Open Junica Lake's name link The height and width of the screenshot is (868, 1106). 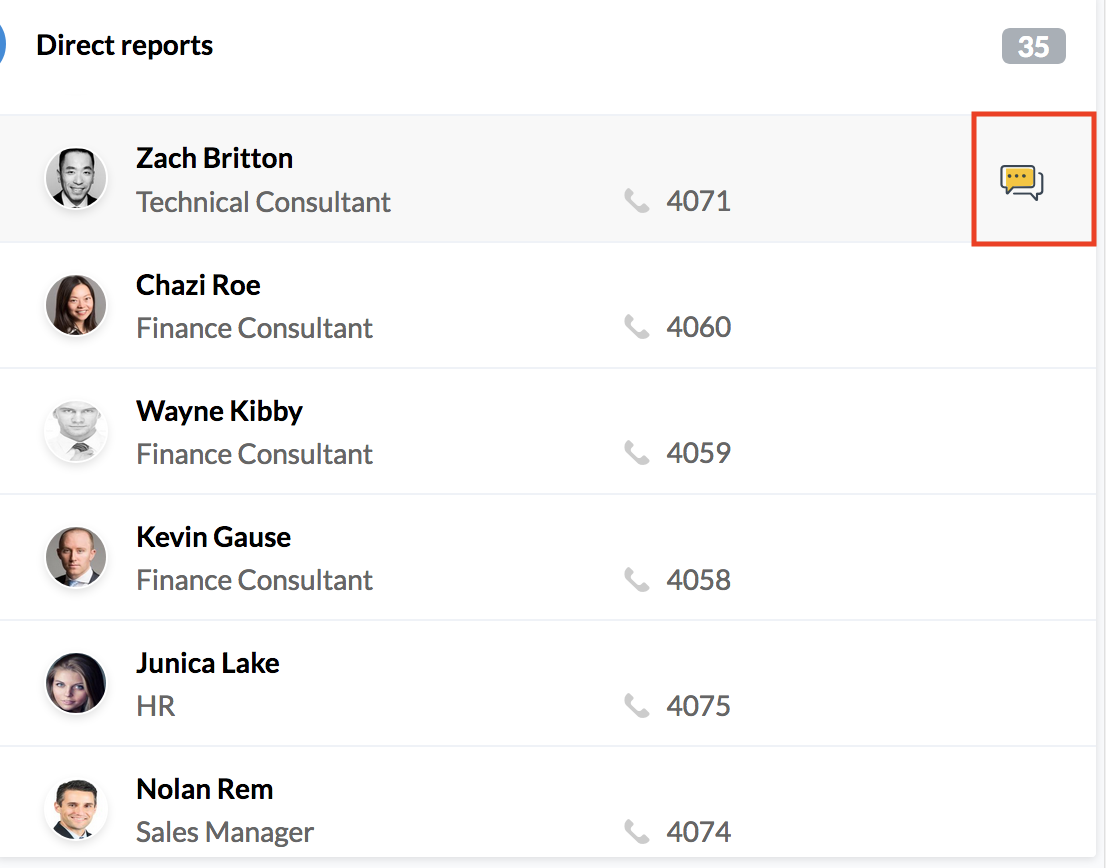pyautogui.click(x=207, y=664)
